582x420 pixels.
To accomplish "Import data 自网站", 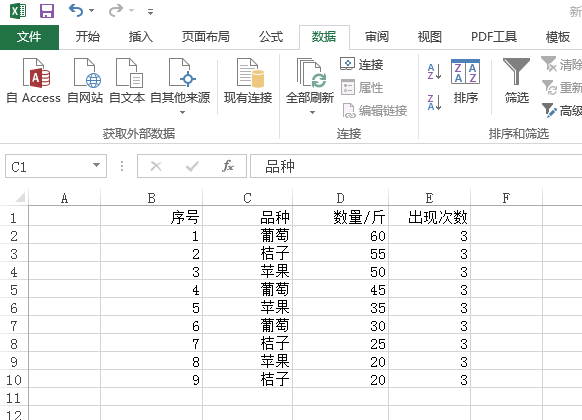I will click(x=85, y=81).
